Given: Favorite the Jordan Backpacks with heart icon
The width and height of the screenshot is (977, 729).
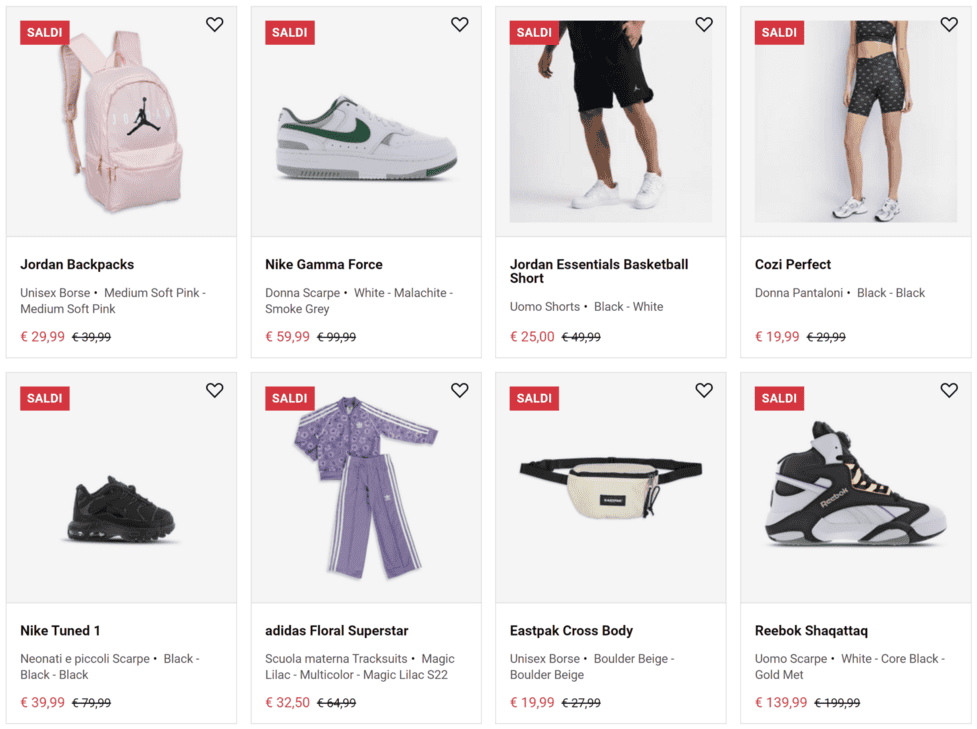Looking at the screenshot, I should [215, 25].
